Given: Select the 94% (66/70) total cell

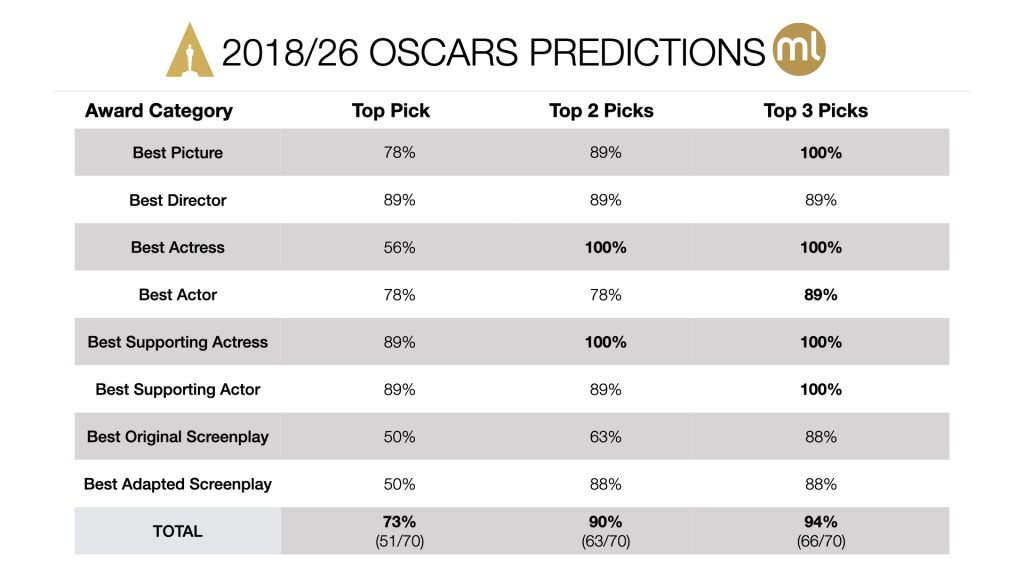Looking at the screenshot, I should 820,531.
